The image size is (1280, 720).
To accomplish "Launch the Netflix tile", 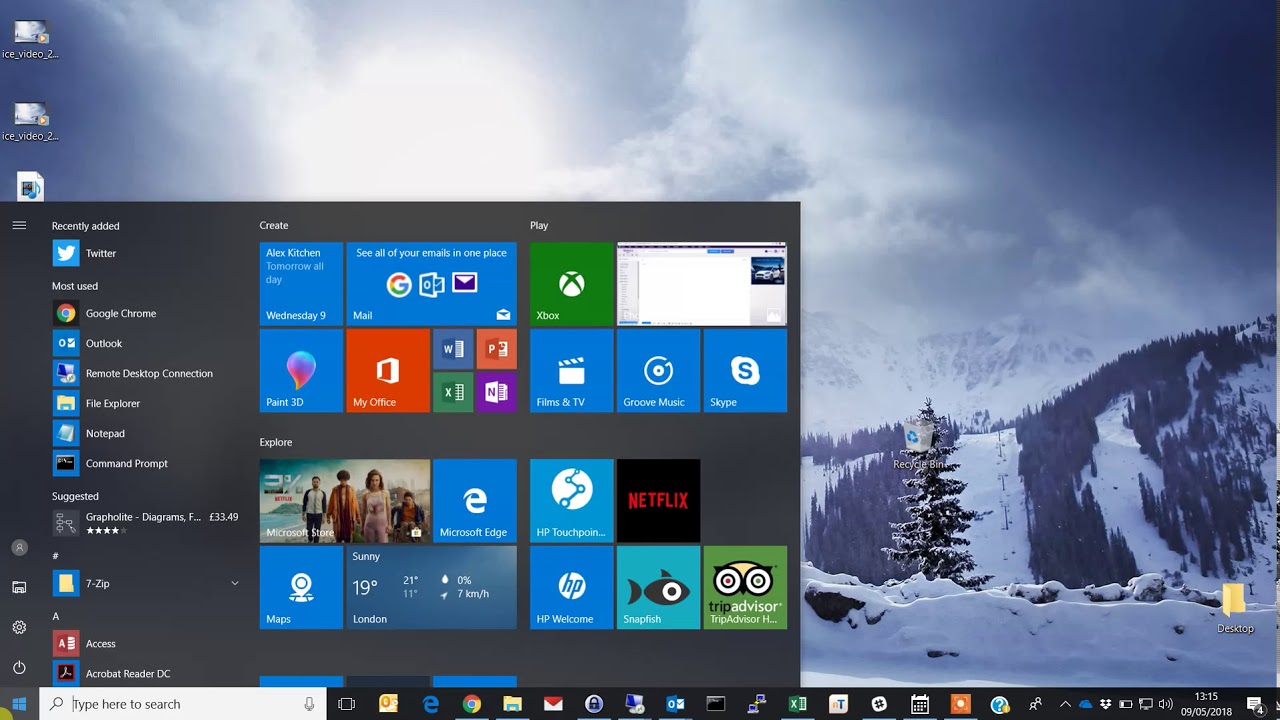I will (x=658, y=501).
